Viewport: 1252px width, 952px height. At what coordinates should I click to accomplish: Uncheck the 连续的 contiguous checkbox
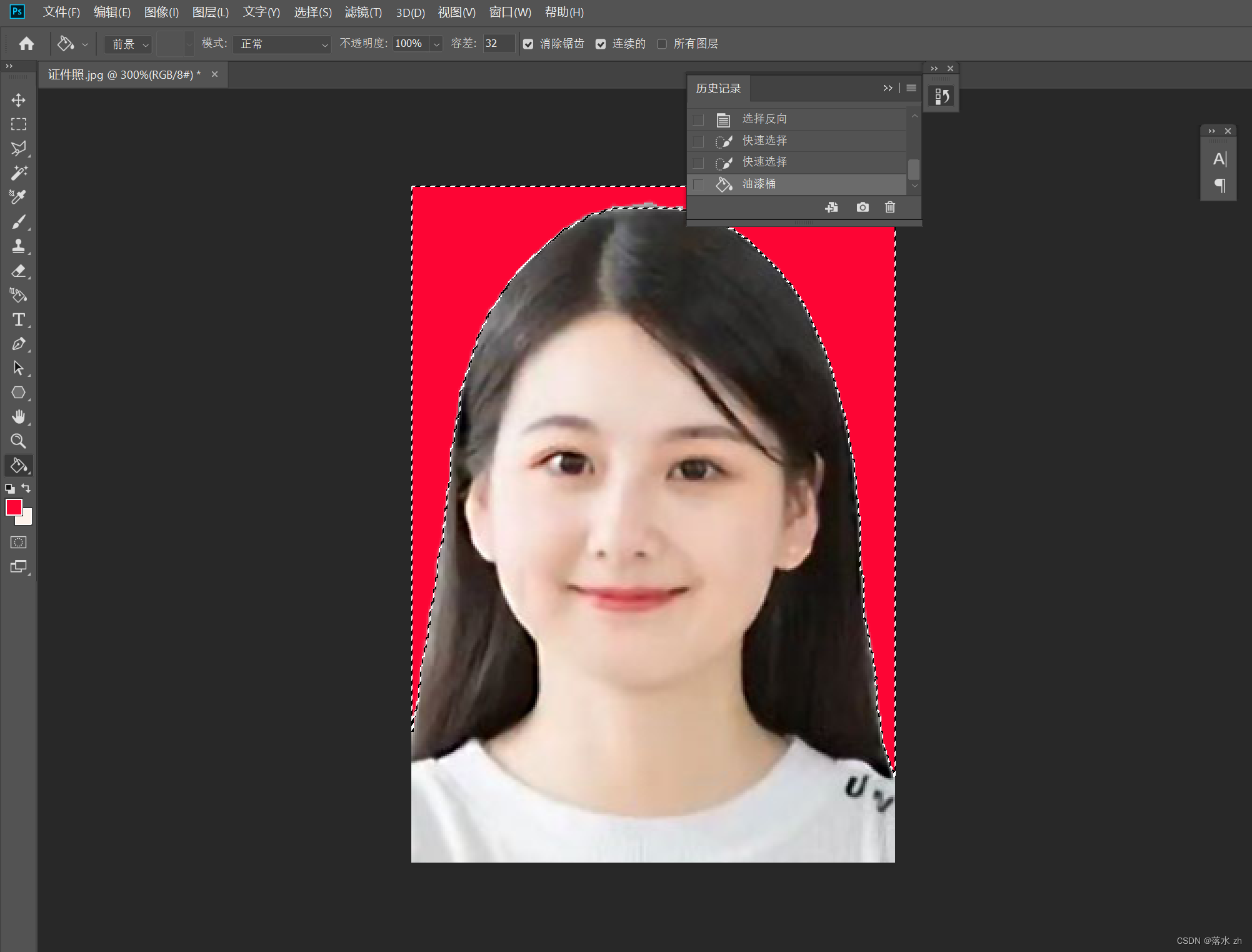coord(601,44)
